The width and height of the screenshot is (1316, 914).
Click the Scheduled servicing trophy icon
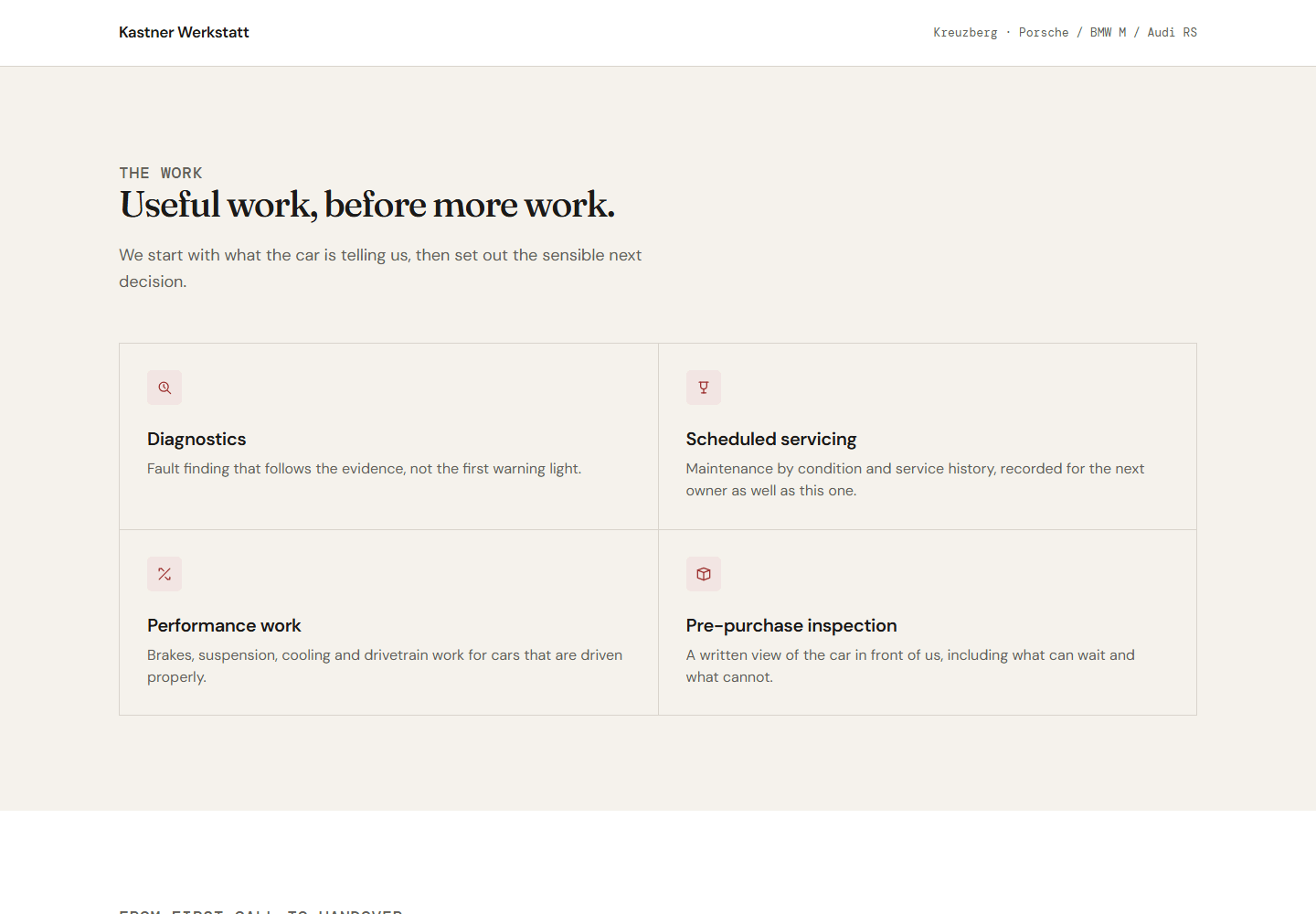(704, 388)
